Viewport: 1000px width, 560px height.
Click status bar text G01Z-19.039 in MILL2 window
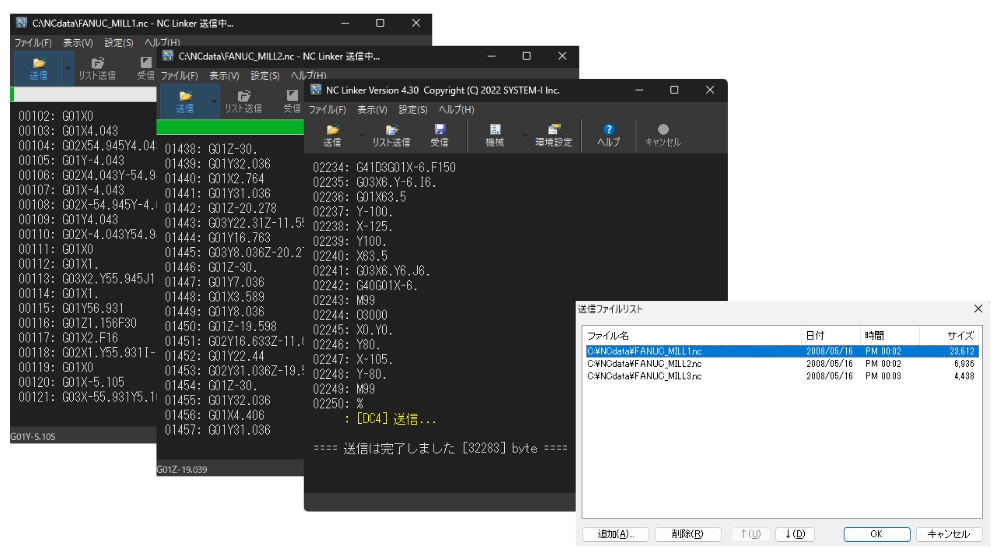(x=182, y=469)
